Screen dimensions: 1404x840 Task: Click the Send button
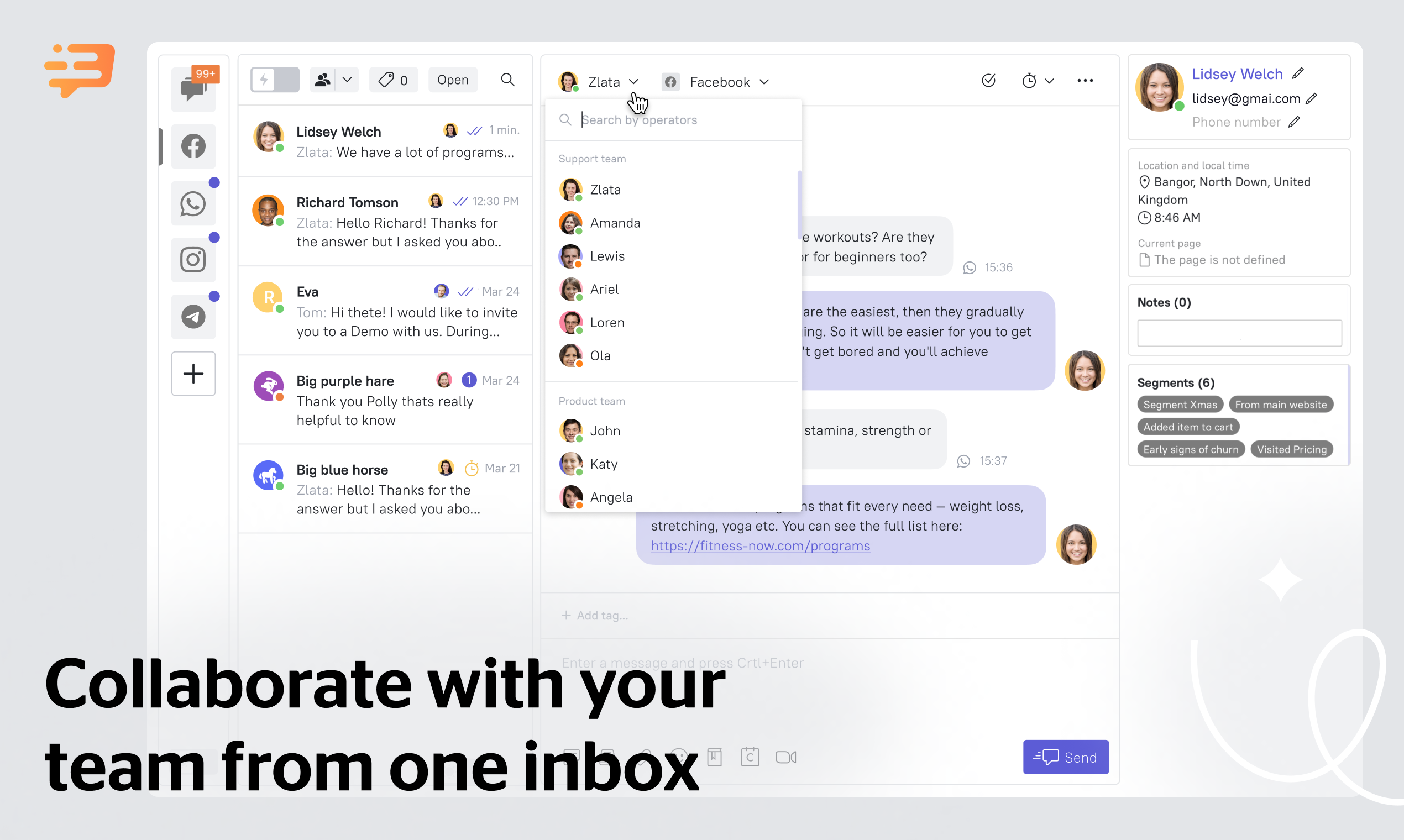(1065, 757)
